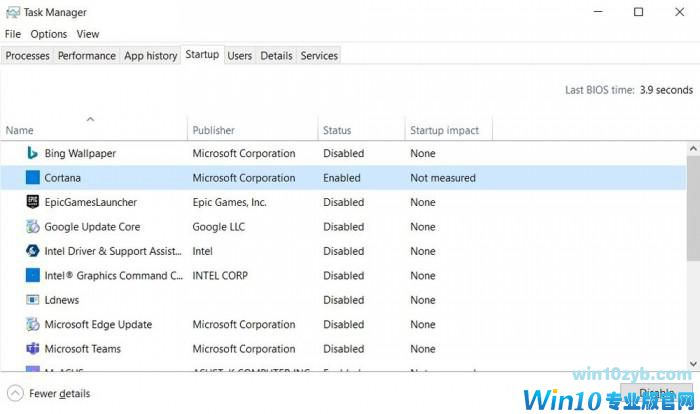Image resolution: width=700 pixels, height=414 pixels.
Task: Click the Fewer details link text
Action: coord(60,394)
